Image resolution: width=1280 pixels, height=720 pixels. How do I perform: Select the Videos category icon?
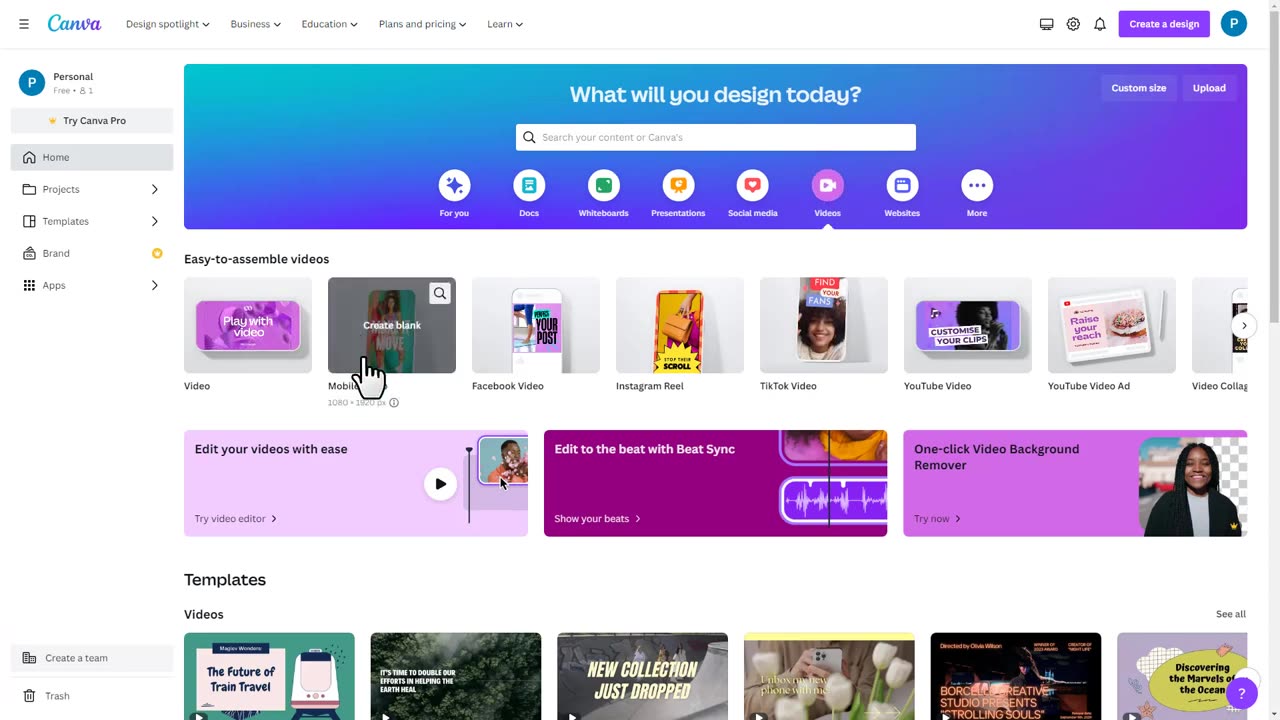828,185
